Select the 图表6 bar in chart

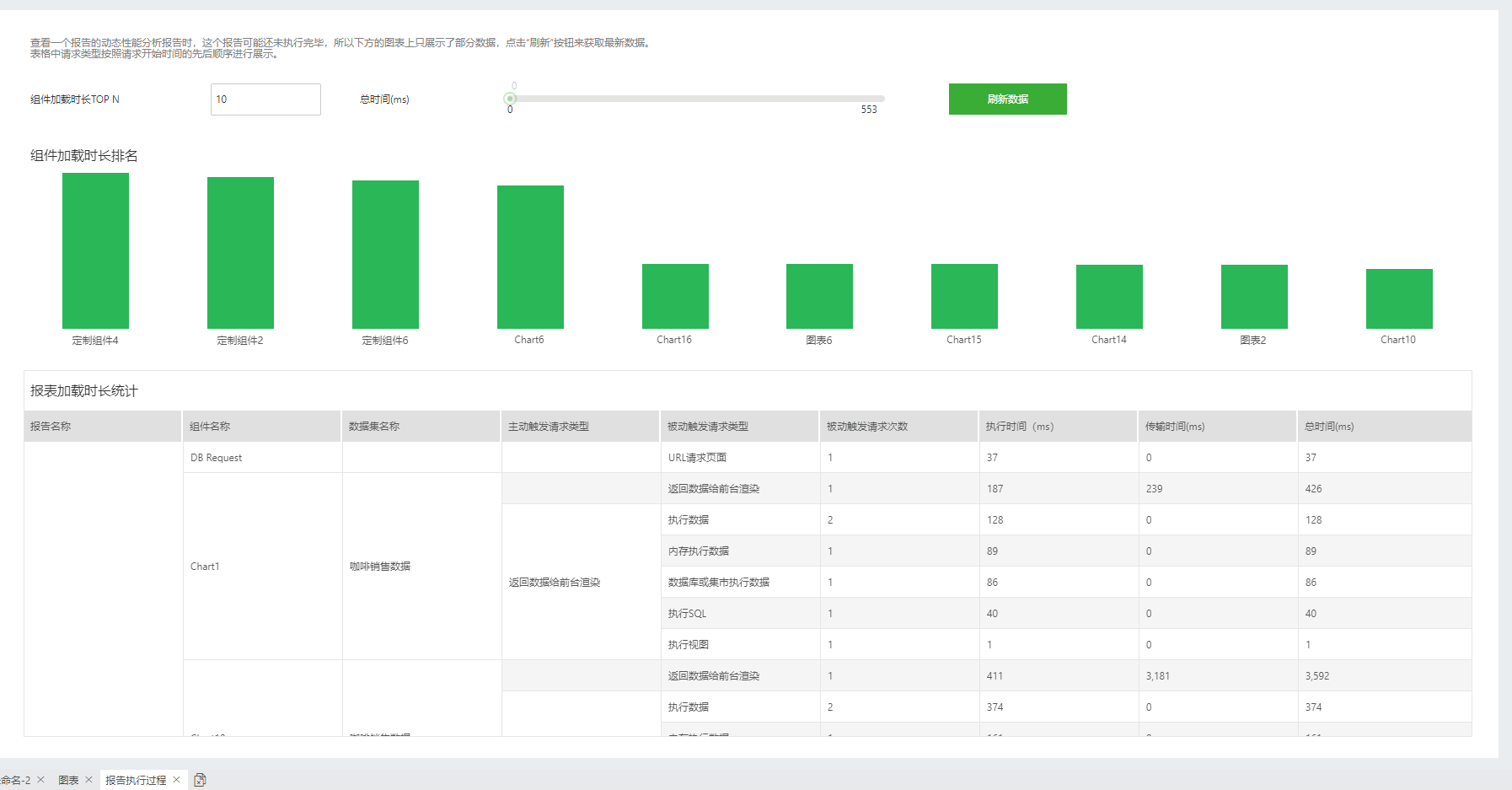(819, 296)
